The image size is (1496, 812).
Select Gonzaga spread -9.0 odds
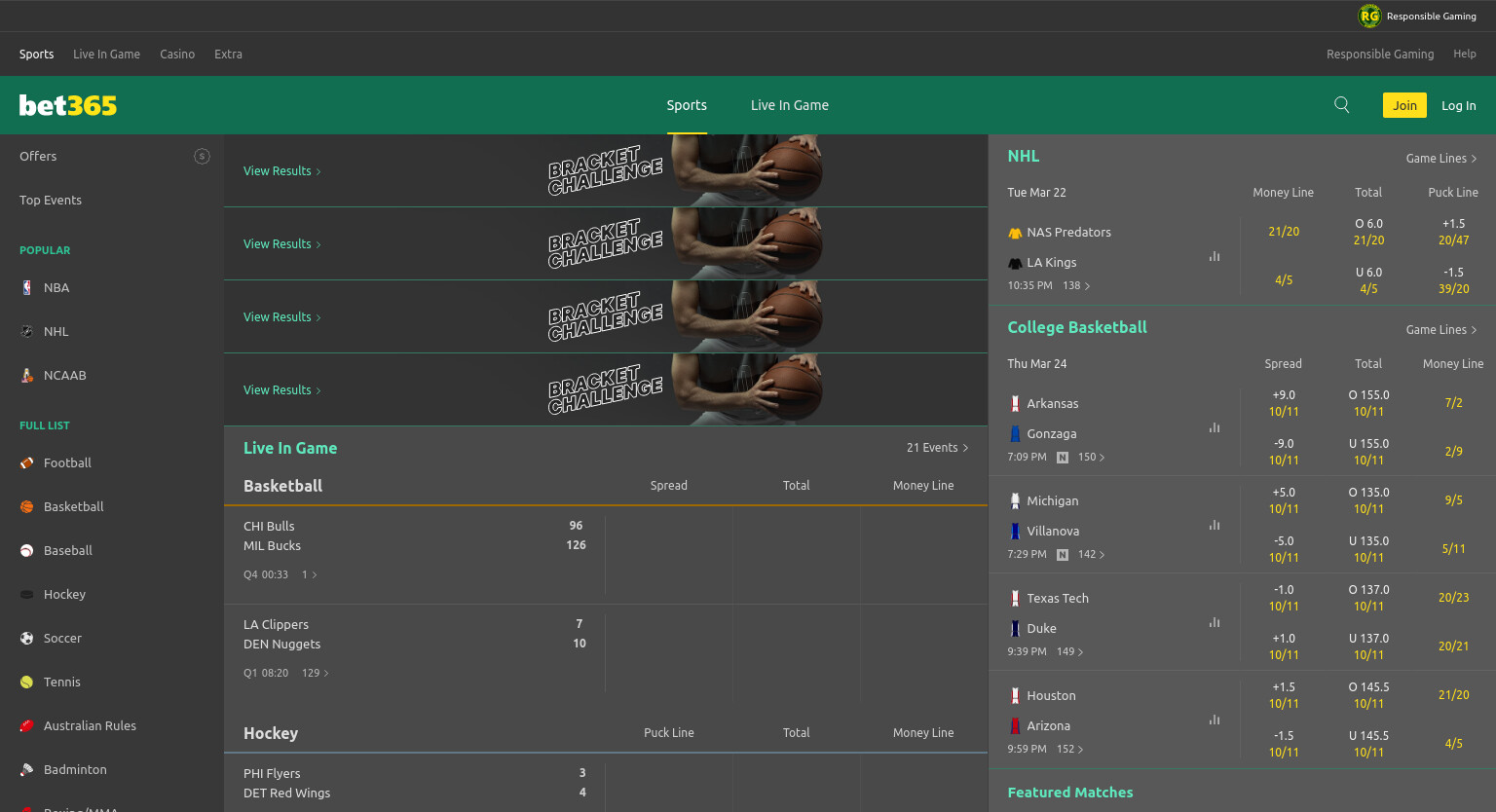(1284, 452)
